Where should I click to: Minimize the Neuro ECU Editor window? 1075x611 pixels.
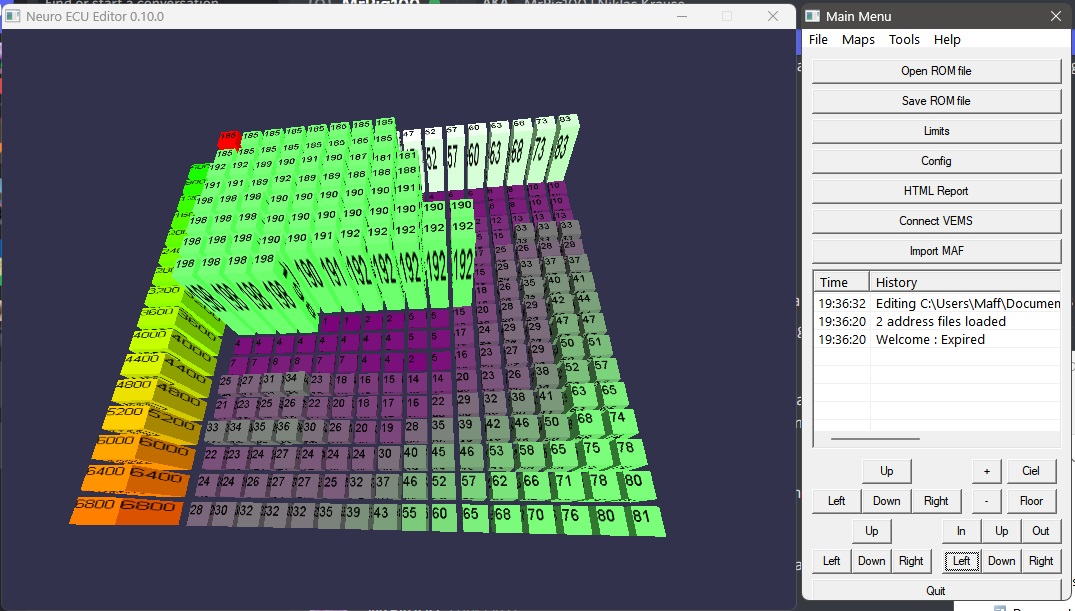[x=681, y=16]
